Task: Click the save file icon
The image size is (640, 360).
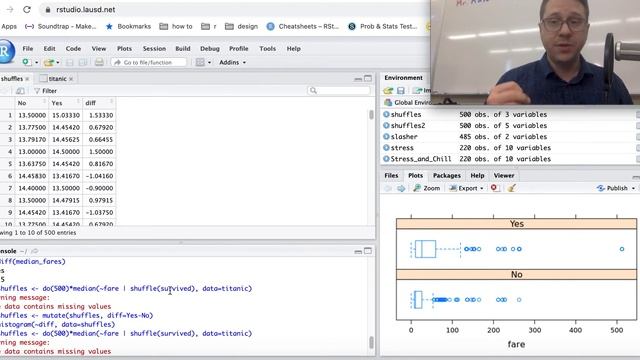Action: 70,62
